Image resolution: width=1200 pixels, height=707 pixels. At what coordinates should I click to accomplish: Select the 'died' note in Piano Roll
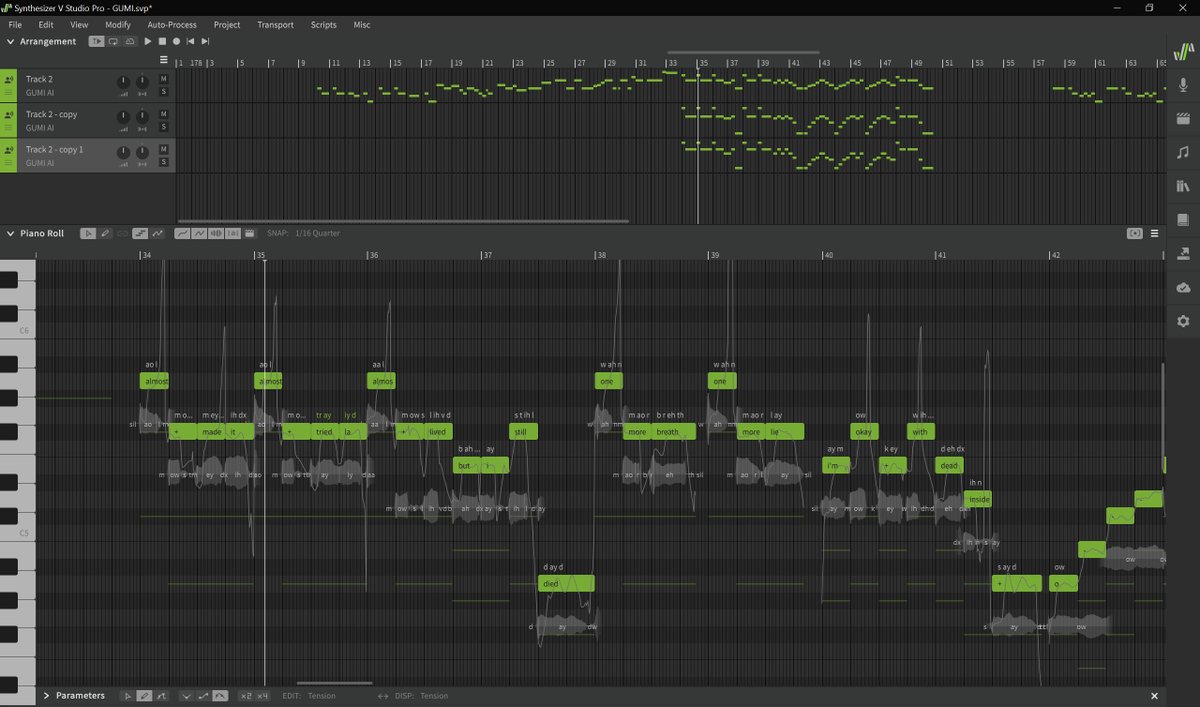566,584
